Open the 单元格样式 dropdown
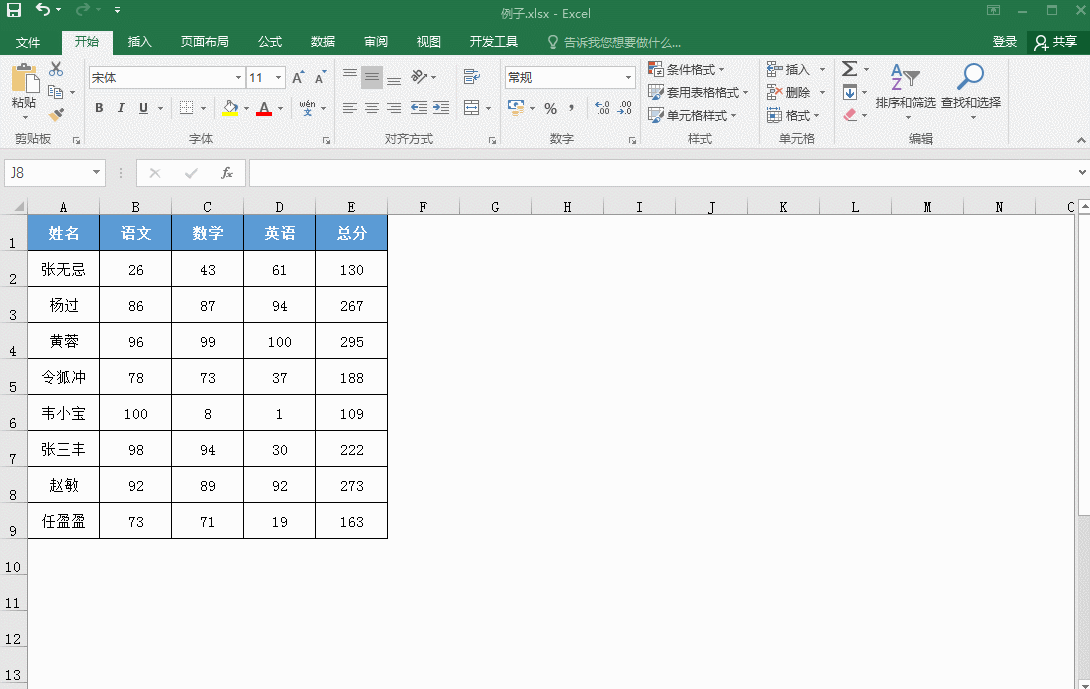Screen dimensions: 1090x689 tap(692, 115)
